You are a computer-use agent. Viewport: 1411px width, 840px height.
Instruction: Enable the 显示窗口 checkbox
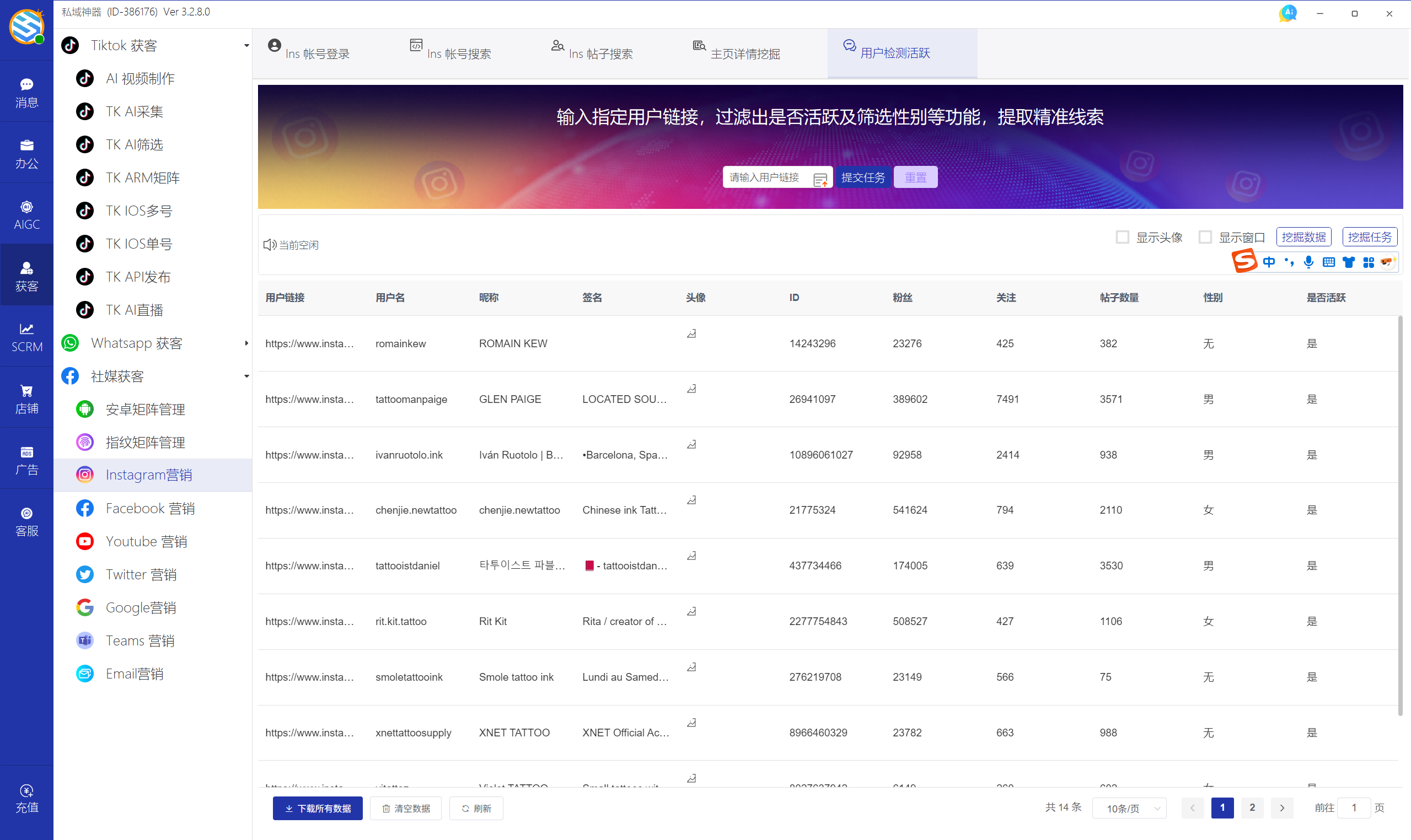click(x=1205, y=237)
